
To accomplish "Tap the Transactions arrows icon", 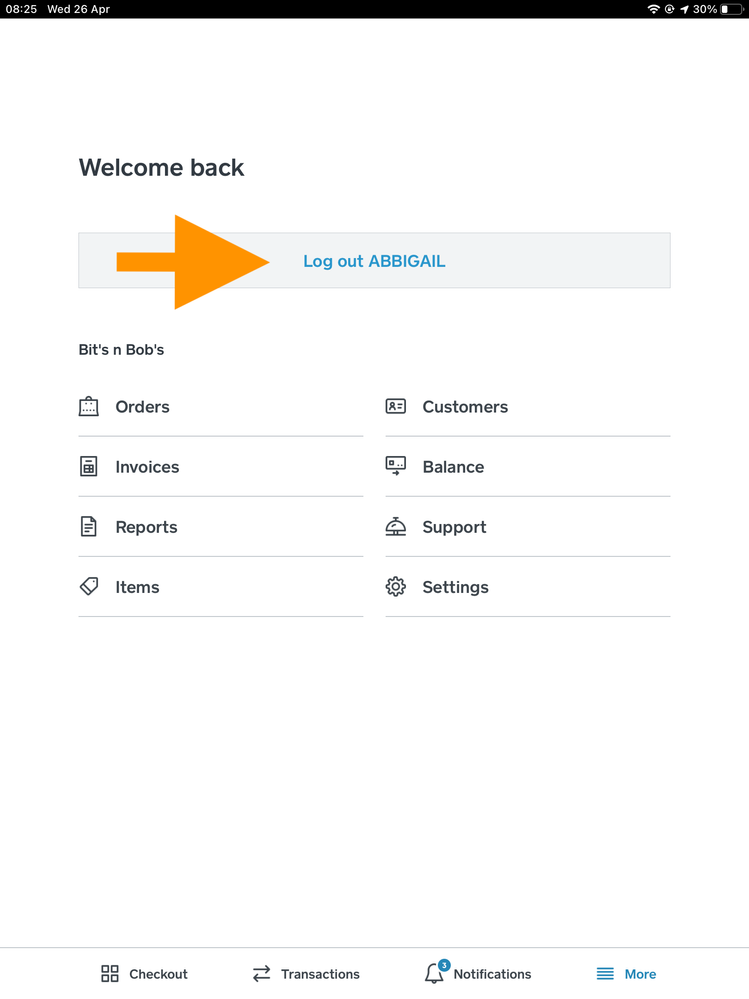I will click(262, 974).
